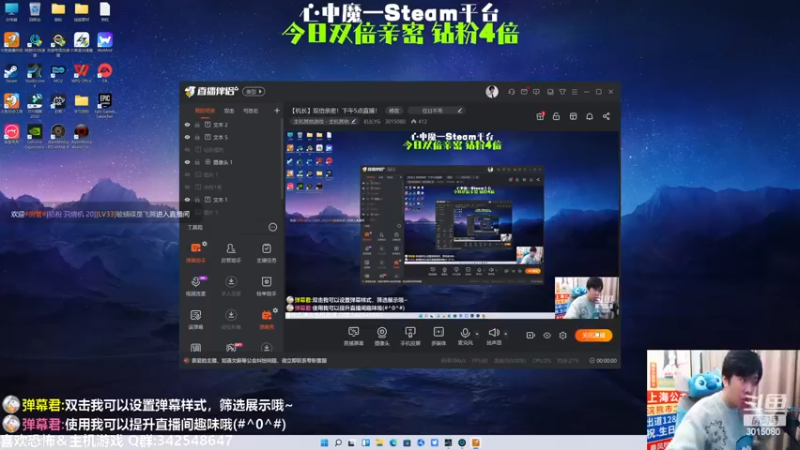Click the streamer avatar in title bar
This screenshot has height=450, width=800.
(x=492, y=92)
